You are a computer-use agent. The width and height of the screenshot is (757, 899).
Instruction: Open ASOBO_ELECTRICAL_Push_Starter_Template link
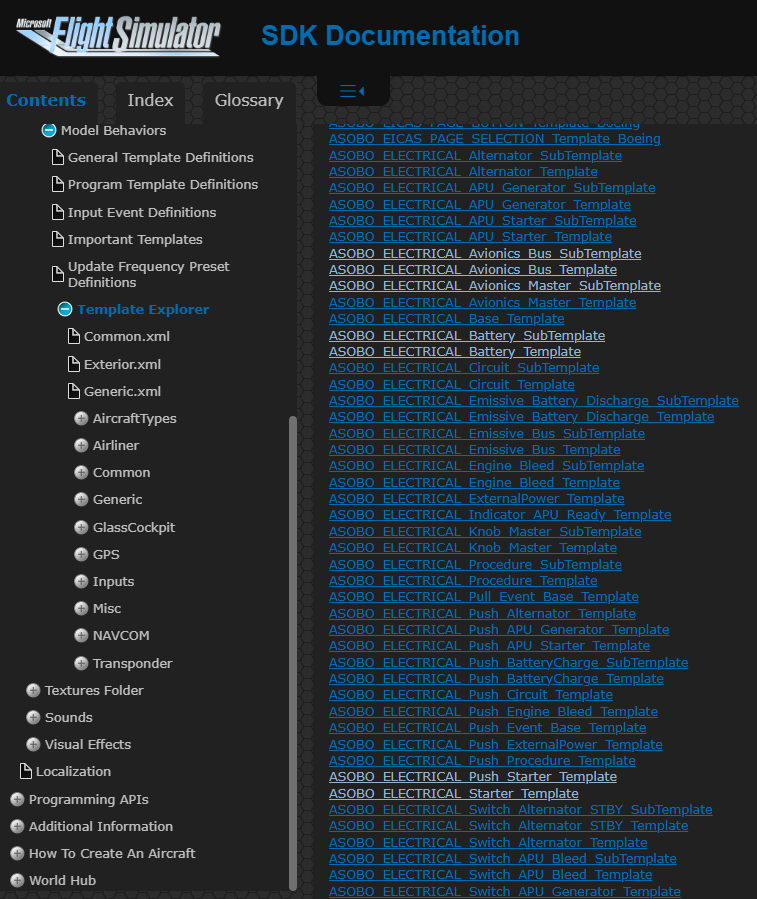point(473,776)
